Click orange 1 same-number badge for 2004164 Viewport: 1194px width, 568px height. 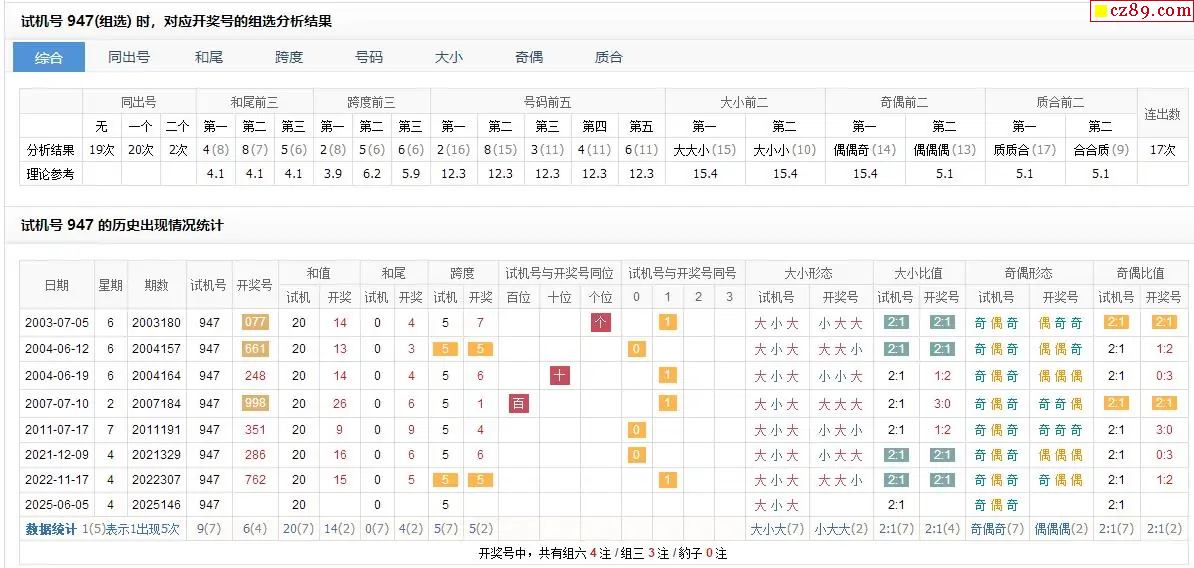tap(667, 375)
